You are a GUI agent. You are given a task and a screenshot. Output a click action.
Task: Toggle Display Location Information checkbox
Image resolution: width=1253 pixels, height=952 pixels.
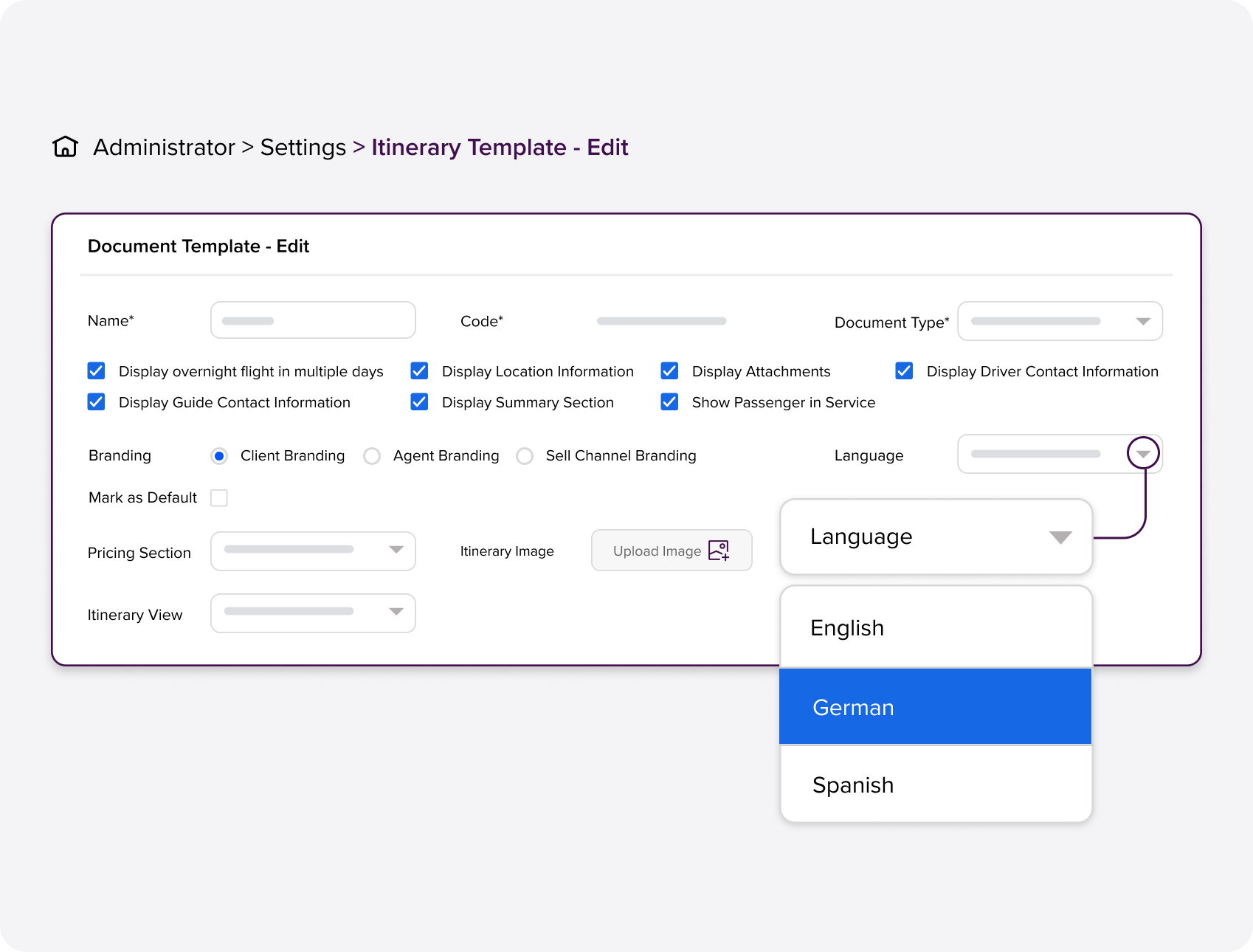coord(419,370)
